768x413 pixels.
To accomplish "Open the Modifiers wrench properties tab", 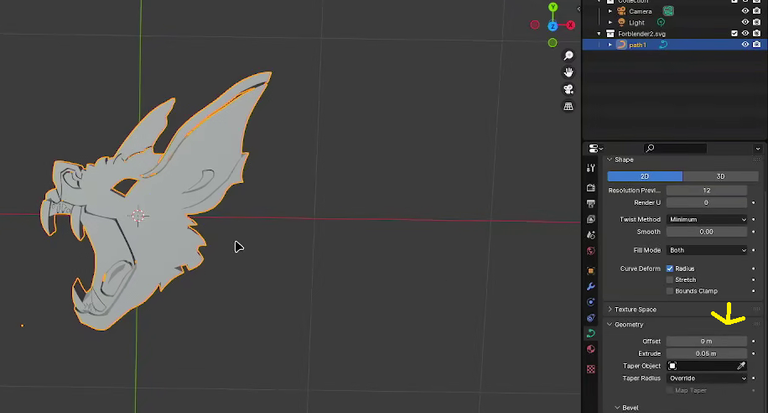I will 591,286.
